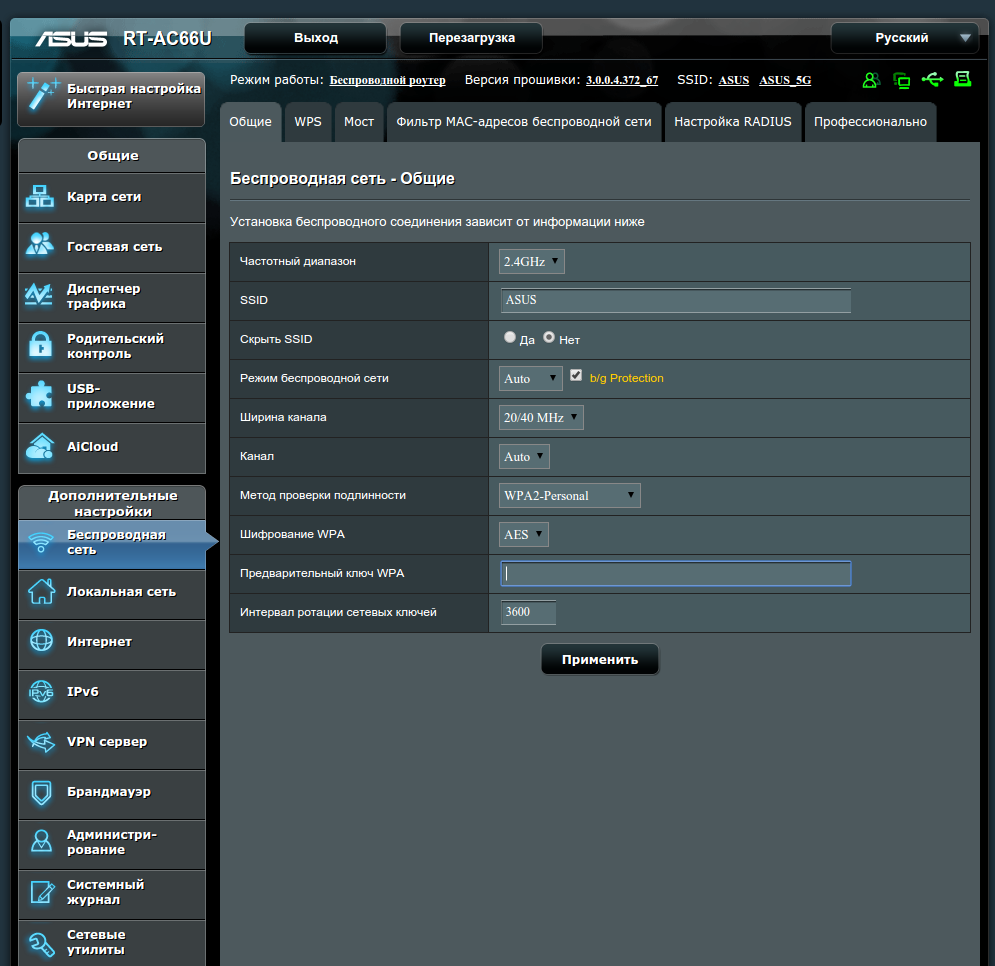Click the Диспетчер трафика graph icon
995x966 pixels.
coord(39,296)
